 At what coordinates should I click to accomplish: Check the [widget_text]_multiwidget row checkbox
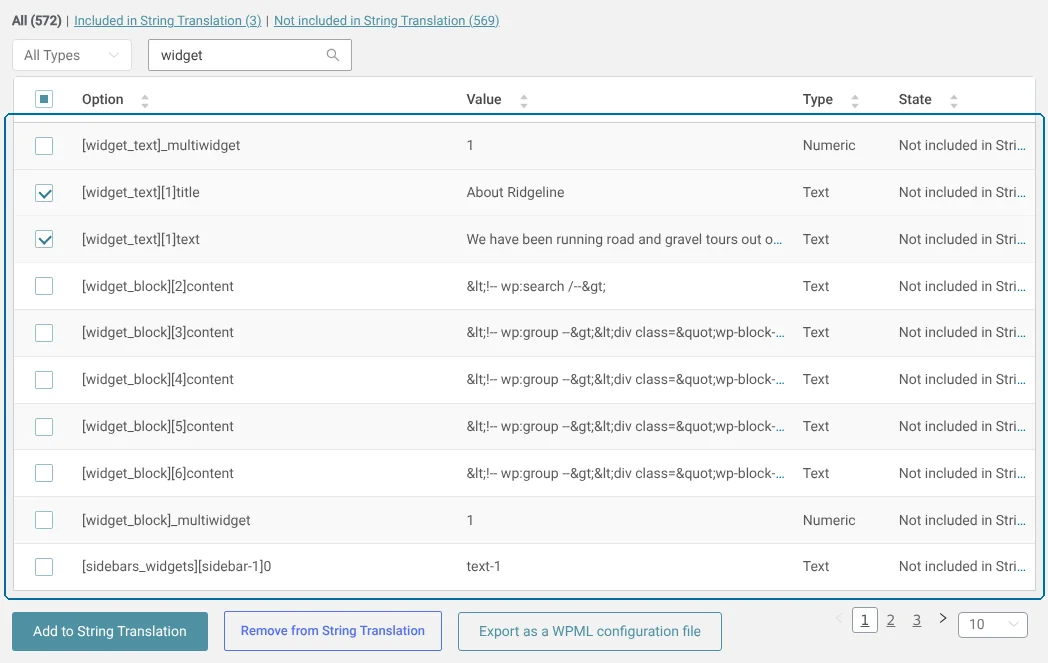(x=44, y=146)
